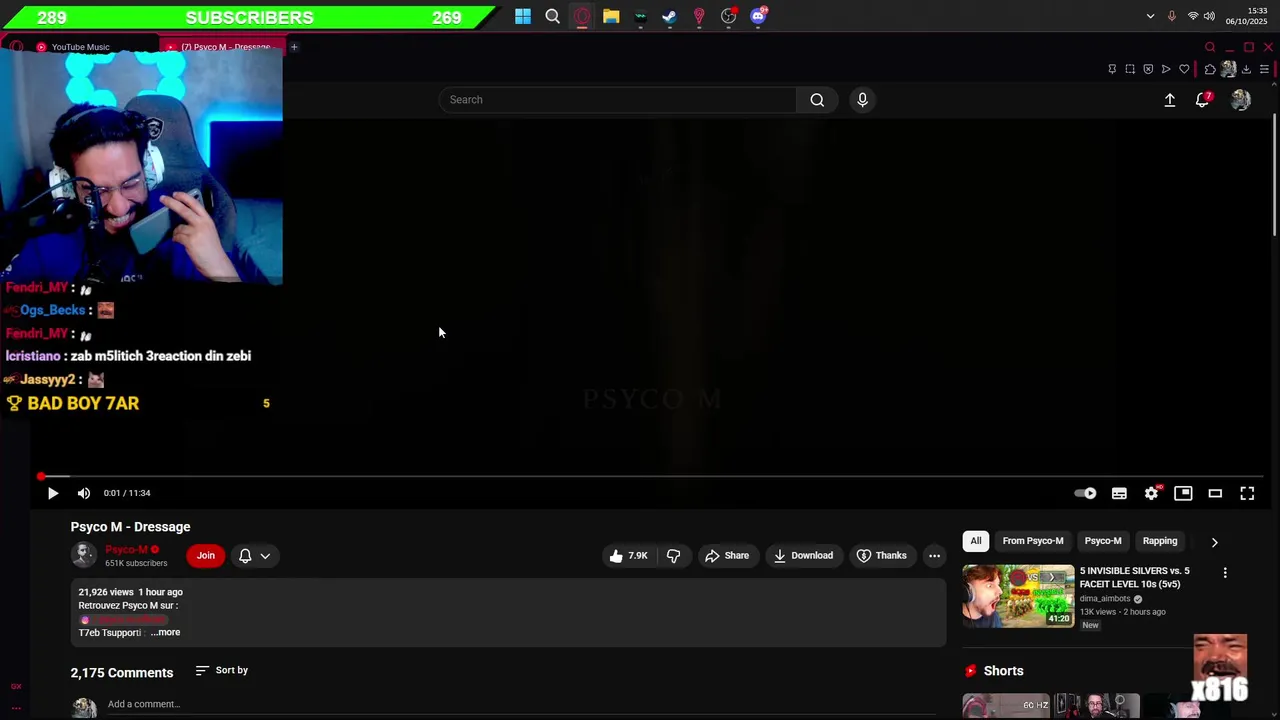This screenshot has width=1280, height=720.
Task: Toggle the autoplay switch in player
Action: coord(1085,493)
